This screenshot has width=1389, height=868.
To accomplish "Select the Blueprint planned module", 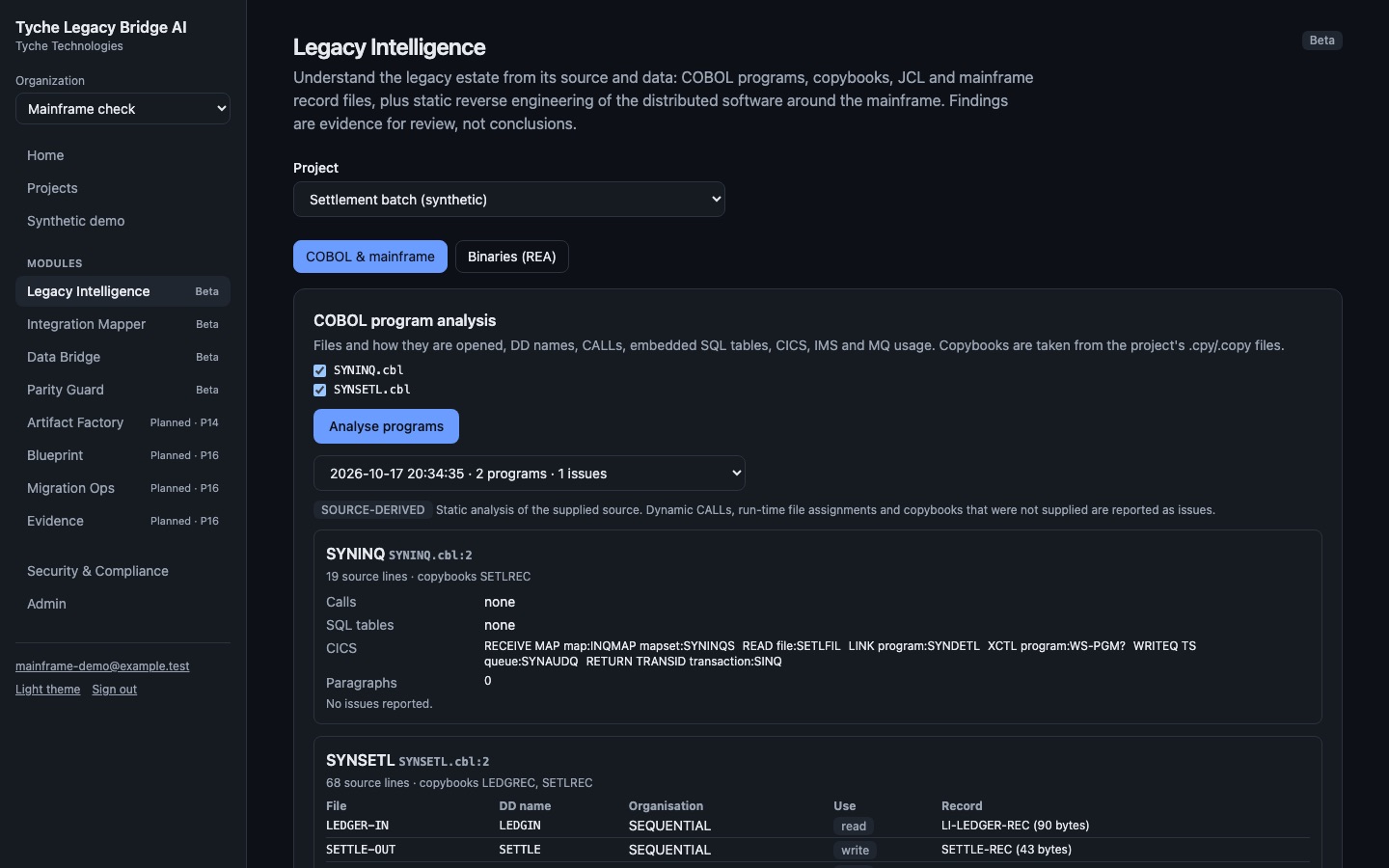I will tap(123, 455).
